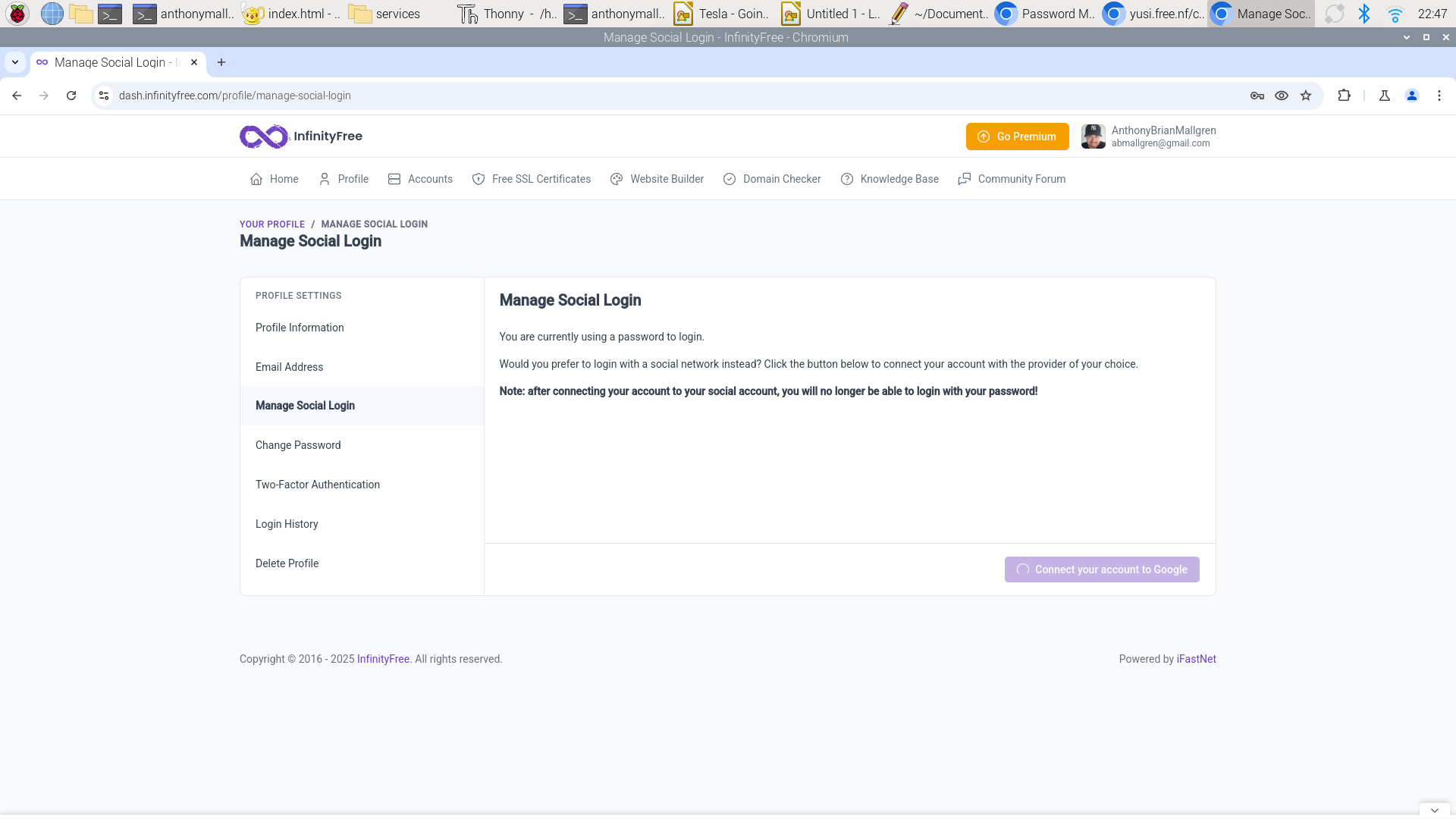Select the Two-Factor Authentication sidebar item
The width and height of the screenshot is (1456, 819).
[317, 485]
